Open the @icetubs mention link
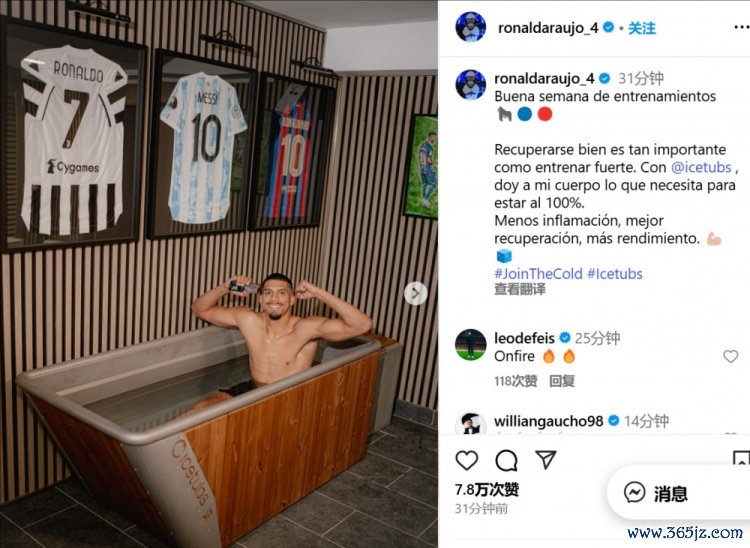This screenshot has width=750, height=548. [701, 167]
